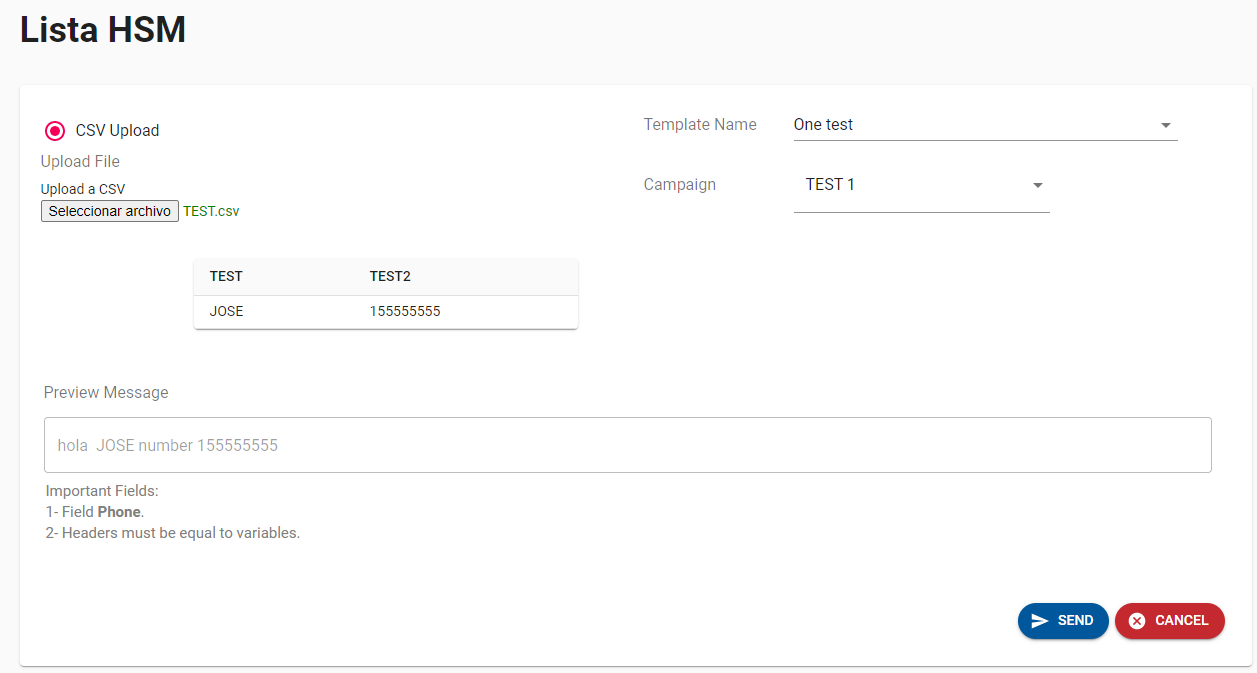
Task: Select the JOSE table cell
Action: pyautogui.click(x=227, y=312)
